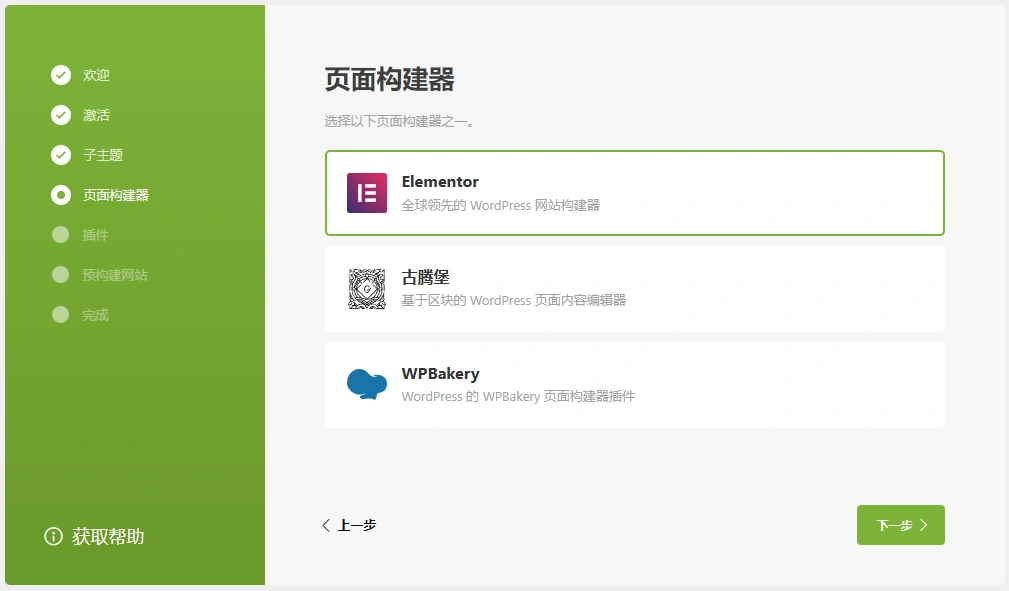Click the 下一步 button
1009x591 pixels.
click(900, 524)
